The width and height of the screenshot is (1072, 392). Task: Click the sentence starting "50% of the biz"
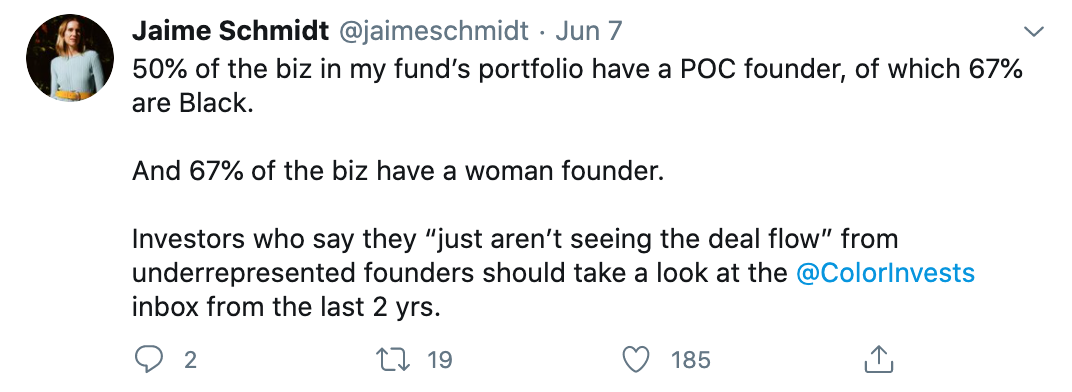tap(577, 86)
